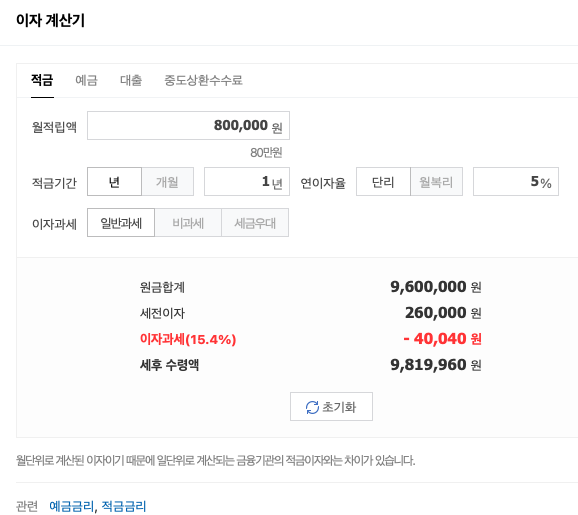578x515 pixels.
Task: Click the annual interest rate percent field
Action: click(516, 182)
